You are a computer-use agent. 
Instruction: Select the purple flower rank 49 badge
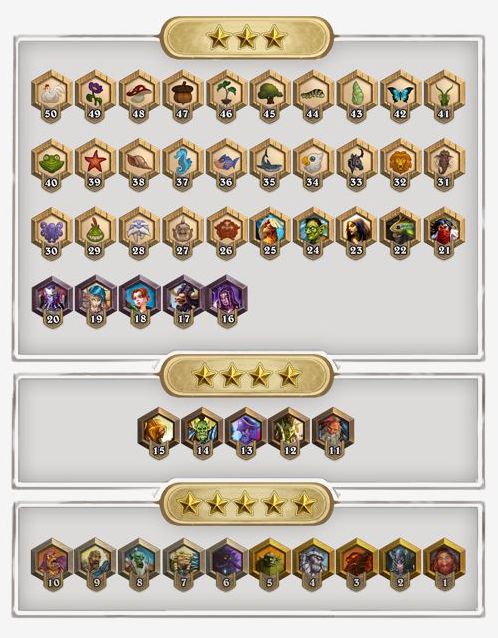click(95, 96)
